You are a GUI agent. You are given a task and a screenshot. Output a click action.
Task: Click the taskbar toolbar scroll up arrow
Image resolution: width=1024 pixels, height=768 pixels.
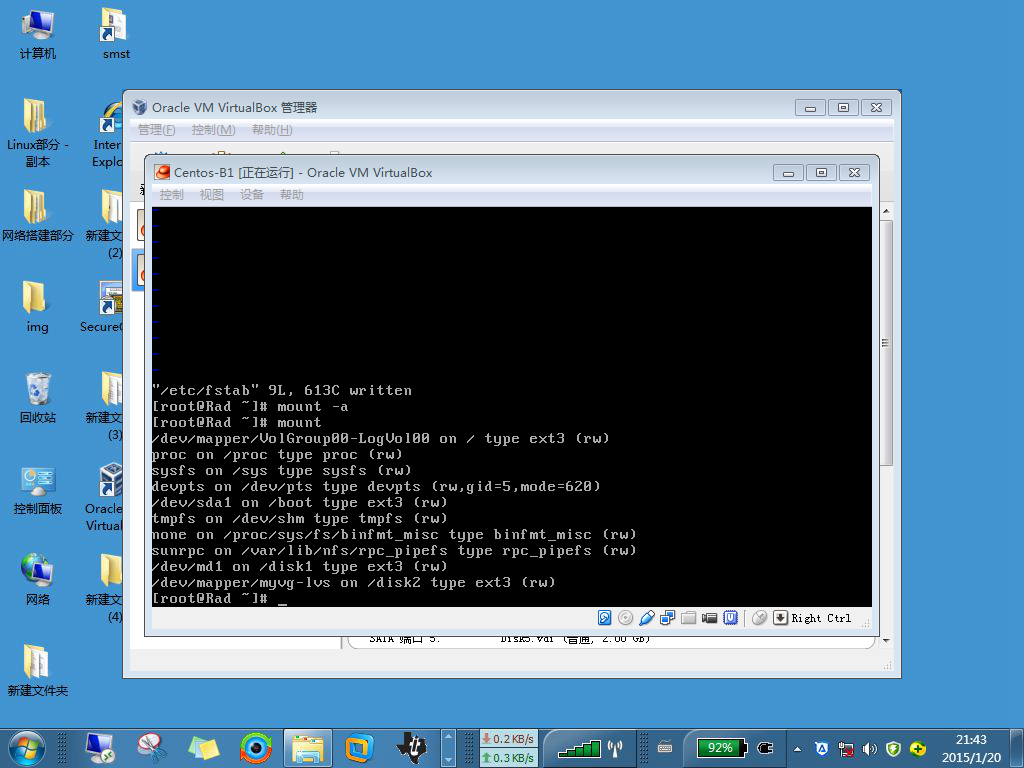(x=448, y=737)
